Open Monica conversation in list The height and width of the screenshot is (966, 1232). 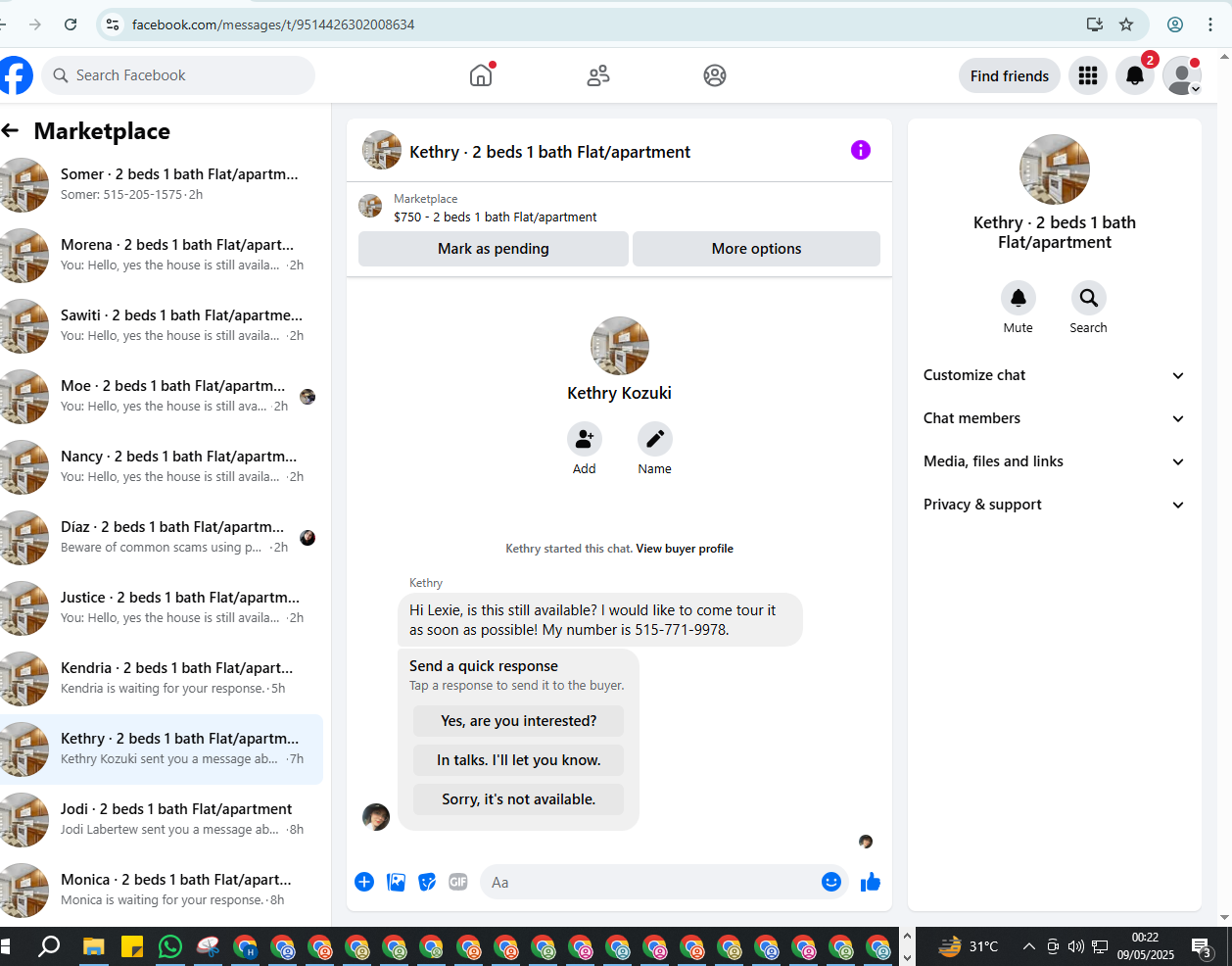coord(162,890)
